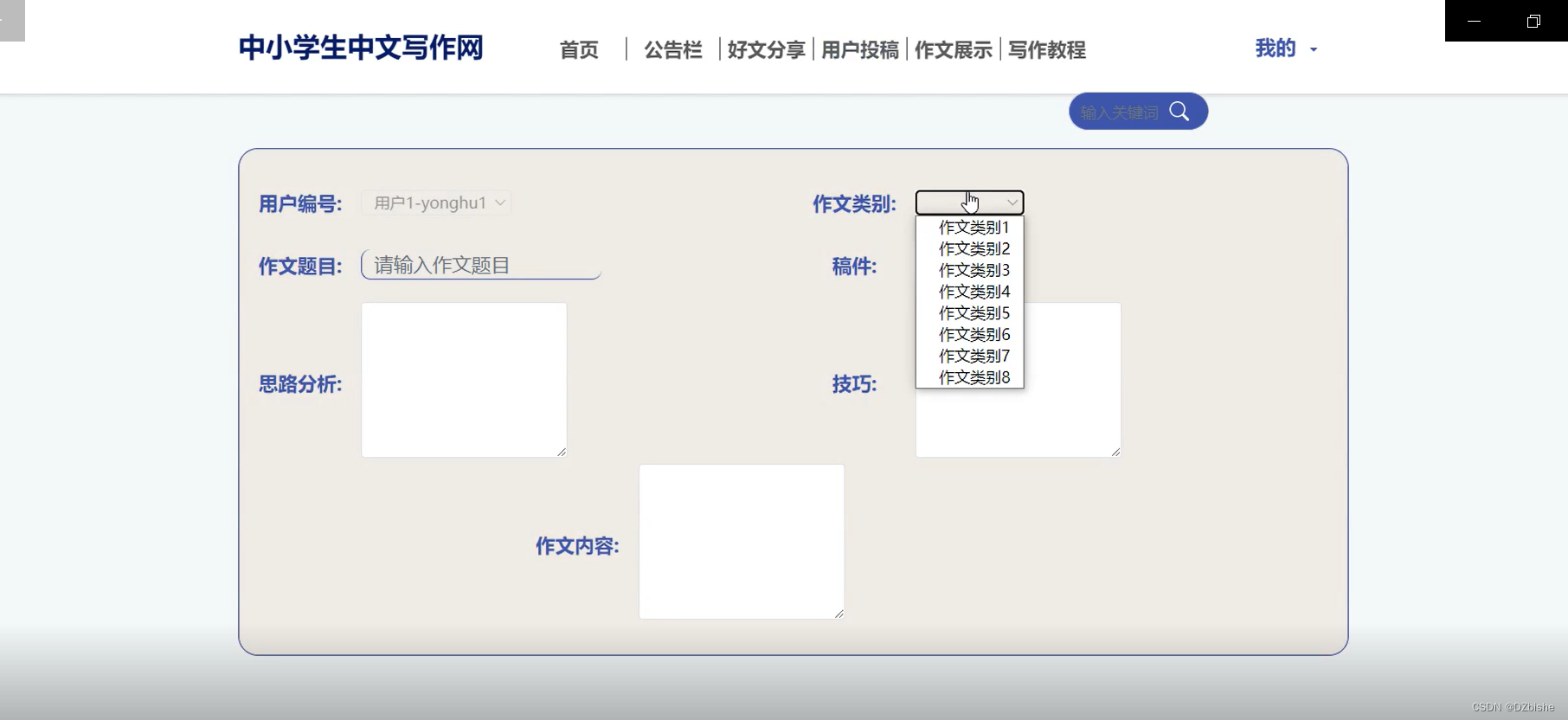The image size is (1568, 720).
Task: Open the 公告栏 navigation item
Action: click(x=673, y=50)
